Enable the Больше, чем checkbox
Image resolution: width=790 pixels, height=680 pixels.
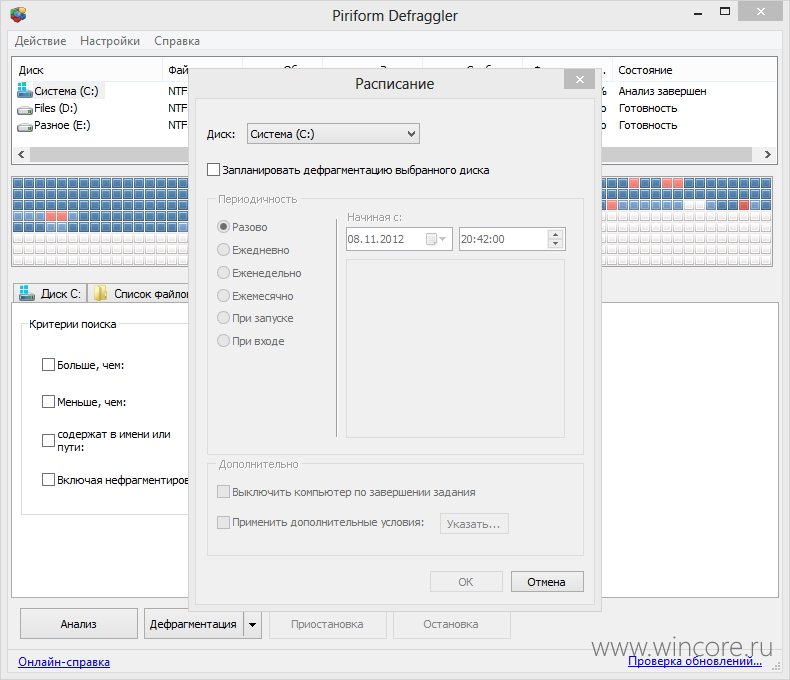click(48, 365)
